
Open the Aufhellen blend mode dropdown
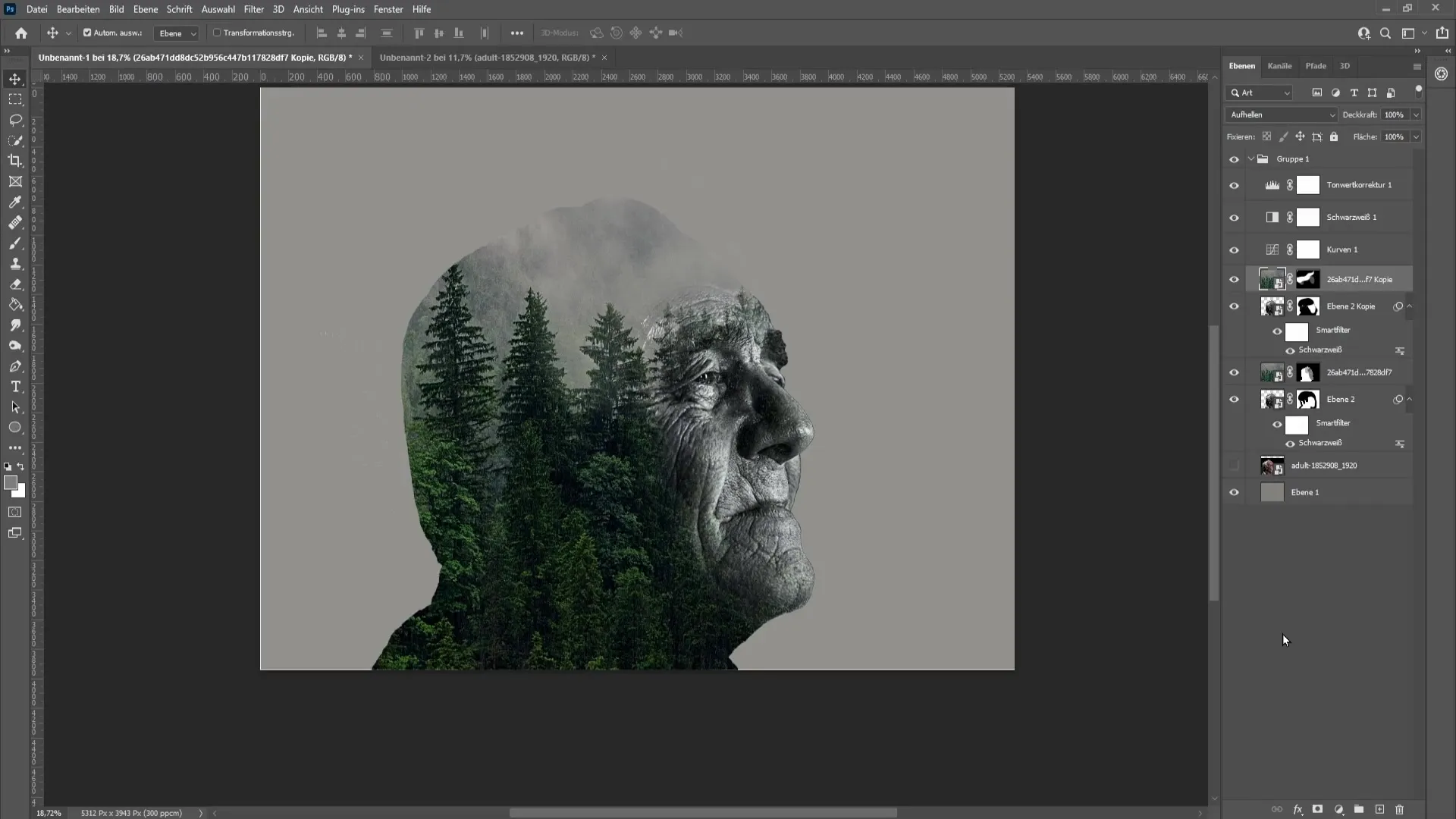1282,115
